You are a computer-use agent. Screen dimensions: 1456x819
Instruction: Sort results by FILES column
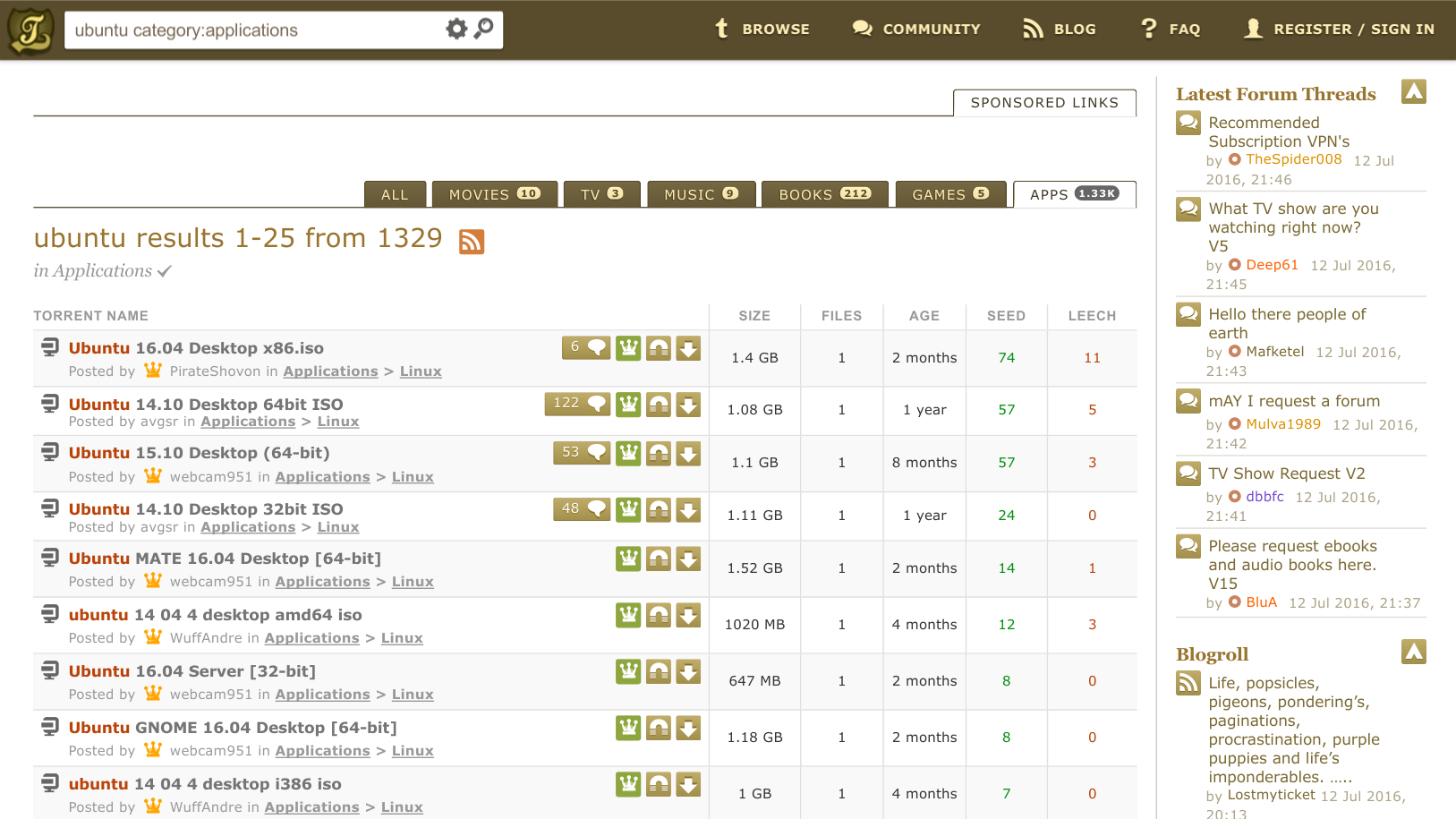point(842,316)
